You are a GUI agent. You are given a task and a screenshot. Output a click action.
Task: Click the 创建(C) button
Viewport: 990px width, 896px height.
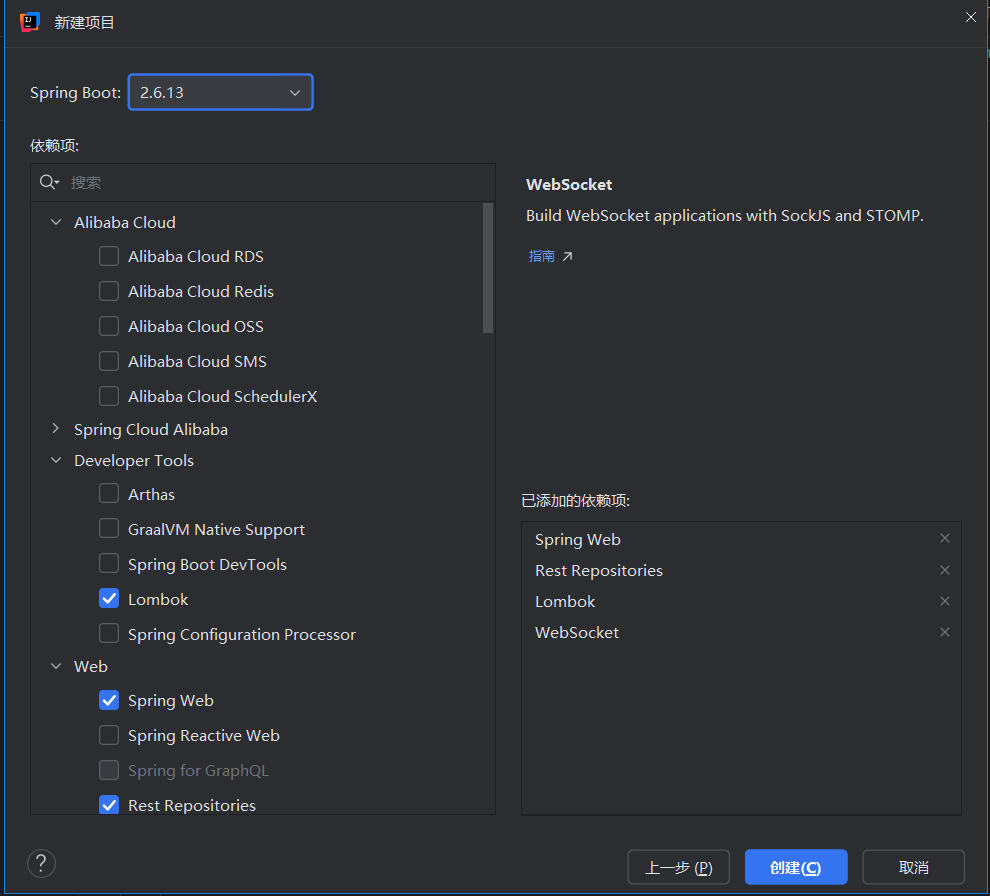[x=796, y=867]
